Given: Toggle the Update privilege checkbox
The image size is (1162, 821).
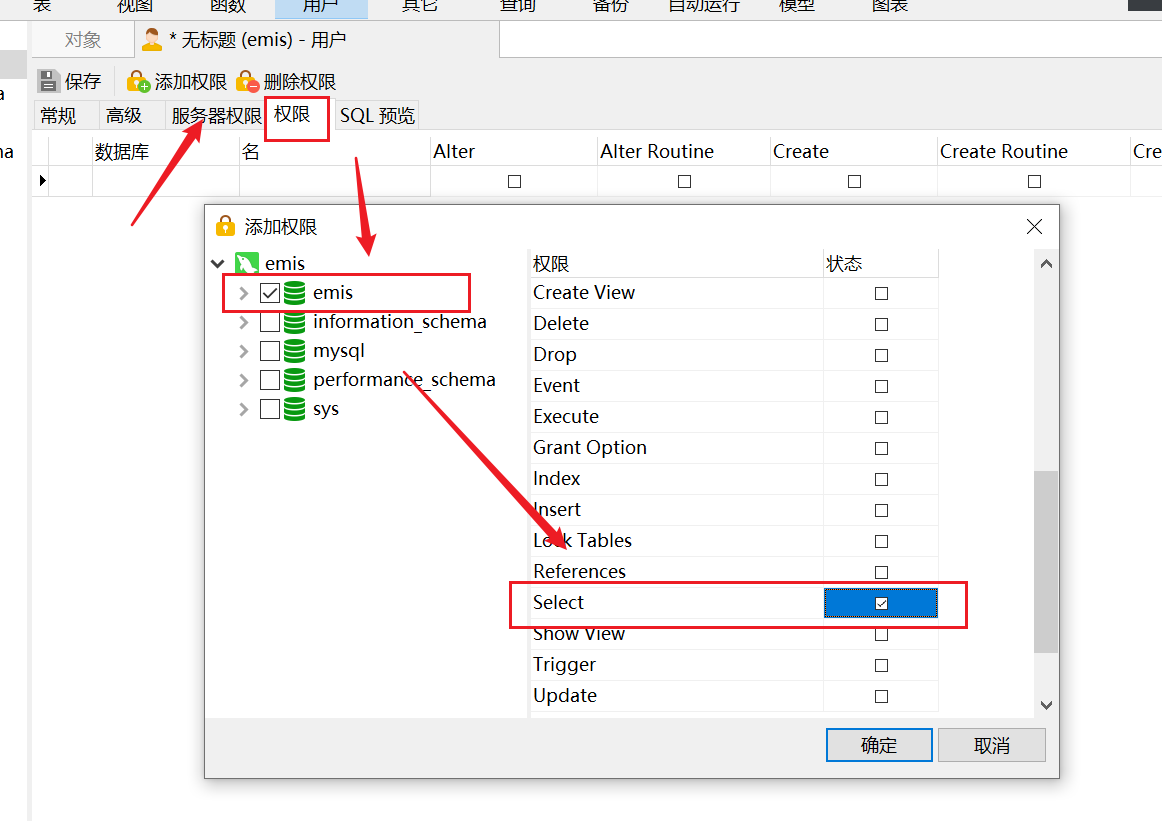Looking at the screenshot, I should point(881,697).
